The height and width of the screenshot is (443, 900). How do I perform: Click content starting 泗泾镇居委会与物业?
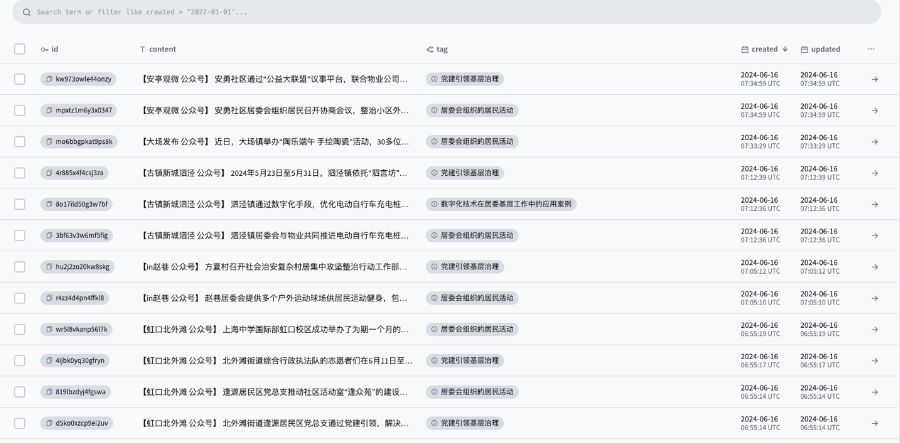274,235
